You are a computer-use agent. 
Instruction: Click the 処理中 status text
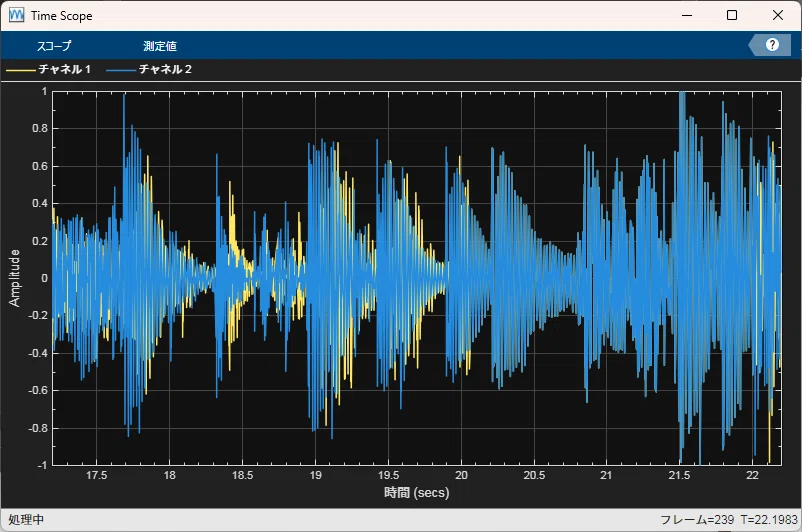coord(26,520)
